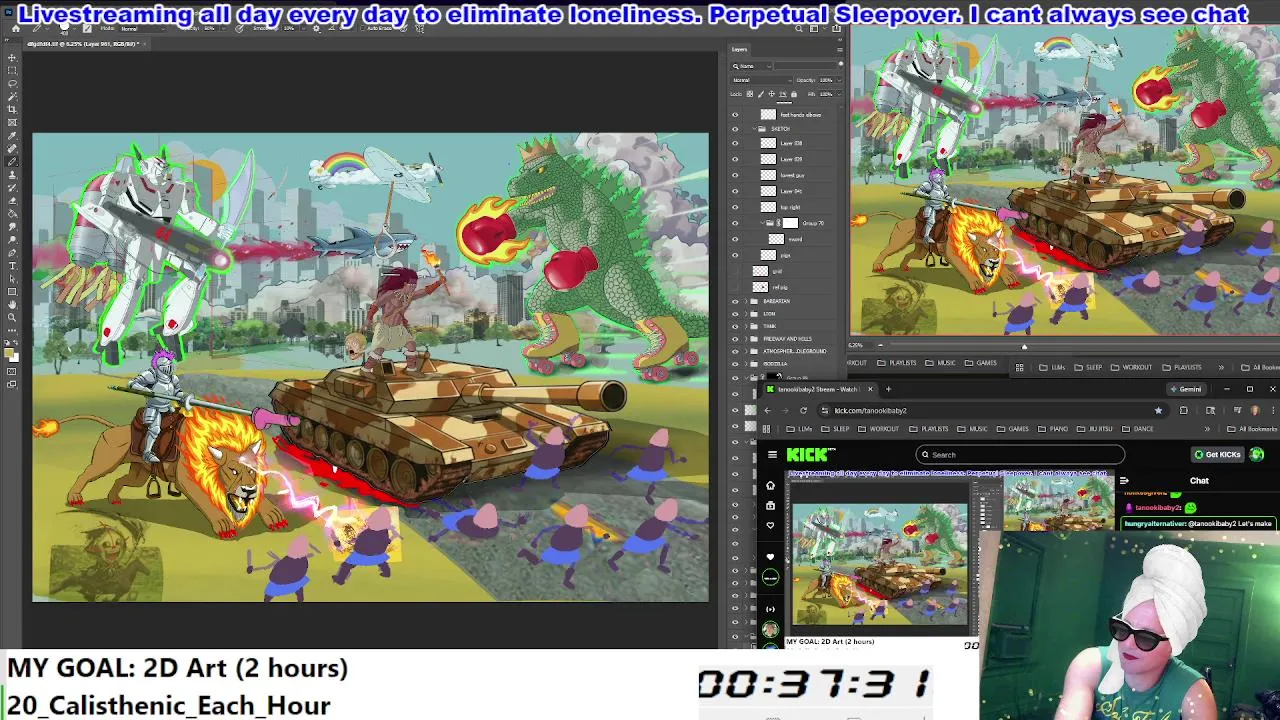Open the layer Opacity dropdown arrow
1280x720 pixels.
839,80
